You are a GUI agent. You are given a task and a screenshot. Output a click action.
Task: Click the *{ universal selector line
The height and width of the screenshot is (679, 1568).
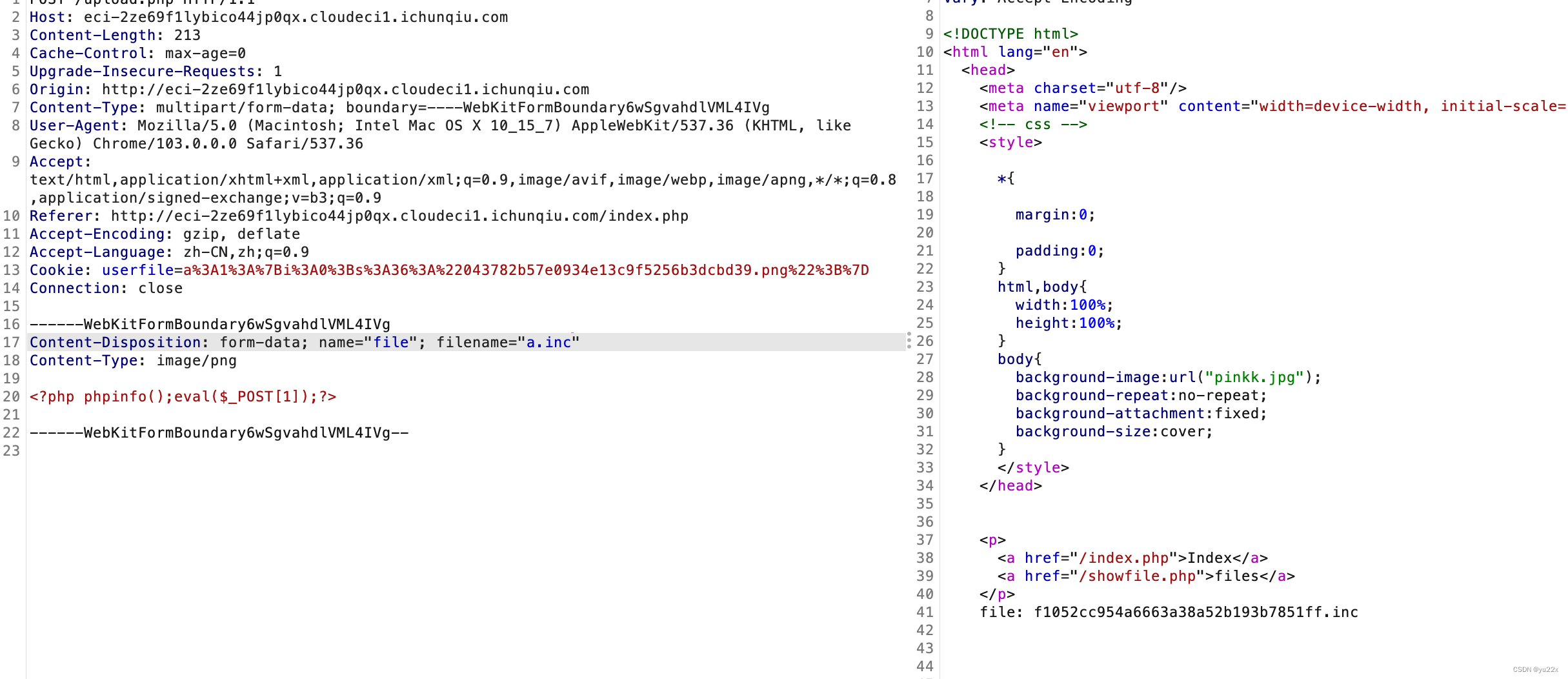tap(1006, 179)
